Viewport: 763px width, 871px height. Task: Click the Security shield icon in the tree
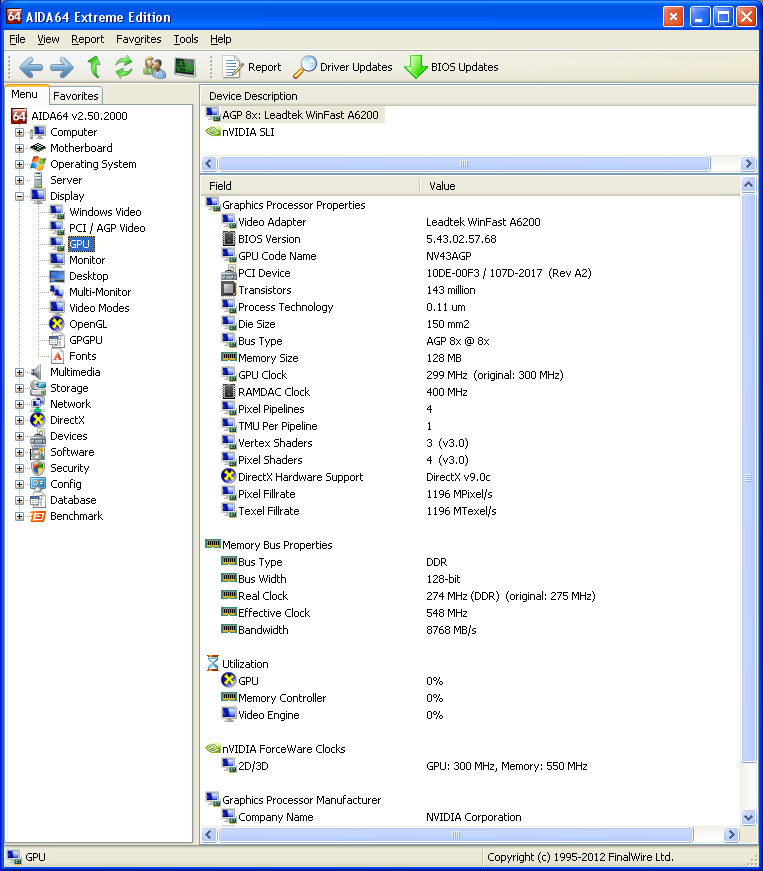point(38,468)
